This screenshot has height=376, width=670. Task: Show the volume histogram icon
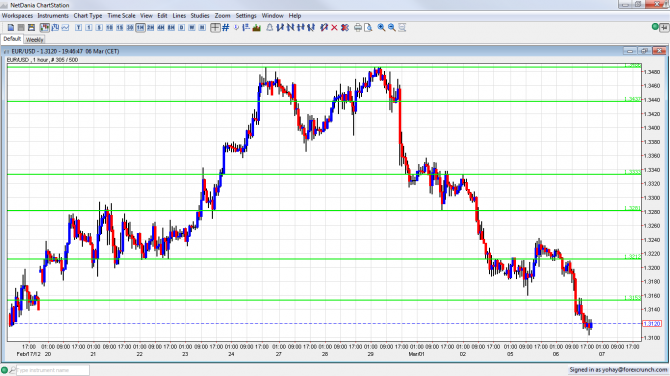click(256, 28)
